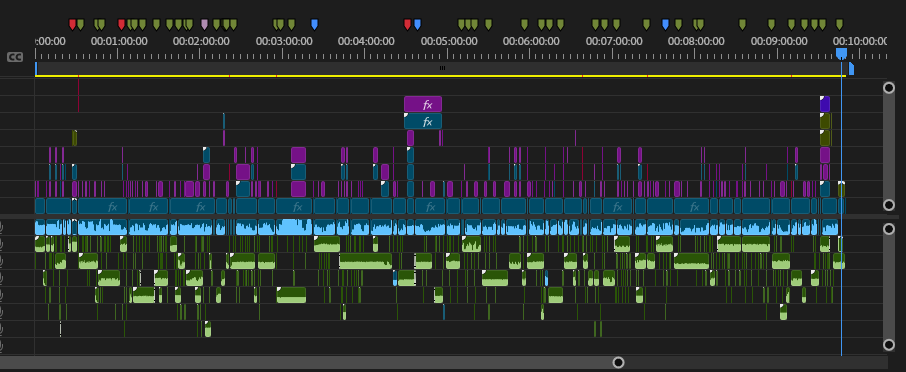
Task: Click the 00:03:00:00 timecode on the ruler
Action: [284, 42]
